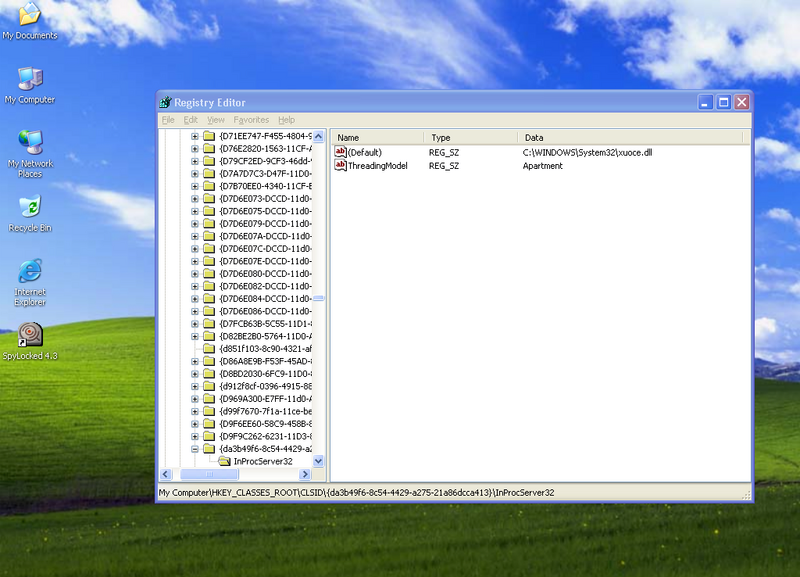Click the folder icon for key {D79CF2ED-9CF3
The image size is (800, 577).
tap(209, 161)
